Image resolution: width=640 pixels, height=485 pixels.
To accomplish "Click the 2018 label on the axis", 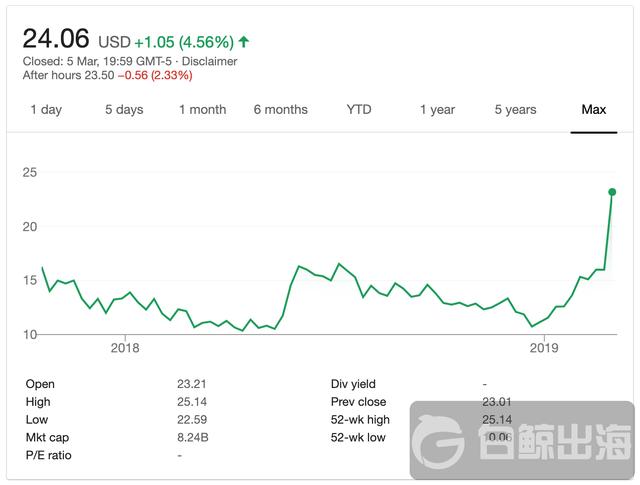I will click(x=125, y=349).
